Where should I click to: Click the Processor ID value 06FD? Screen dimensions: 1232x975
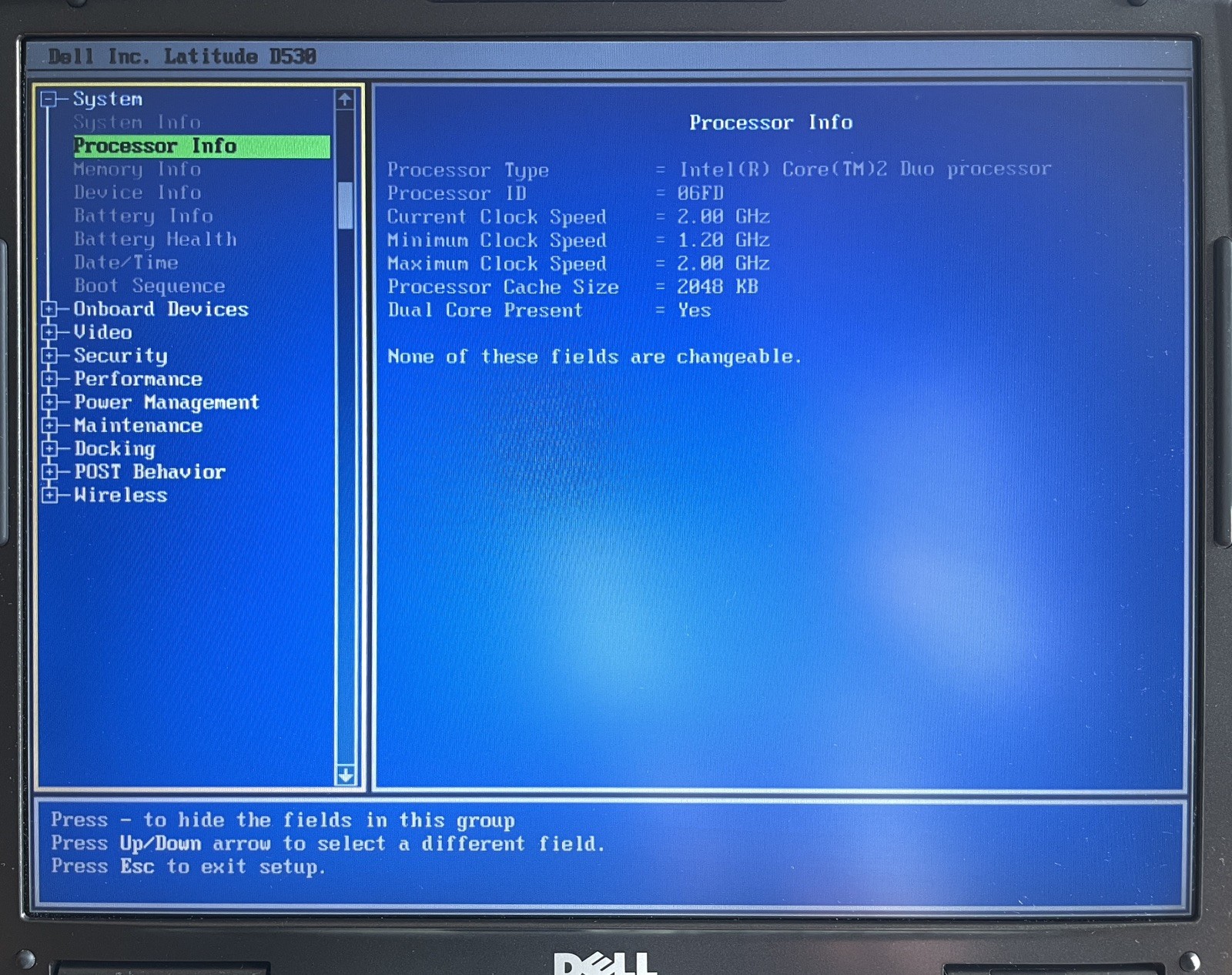tap(701, 193)
